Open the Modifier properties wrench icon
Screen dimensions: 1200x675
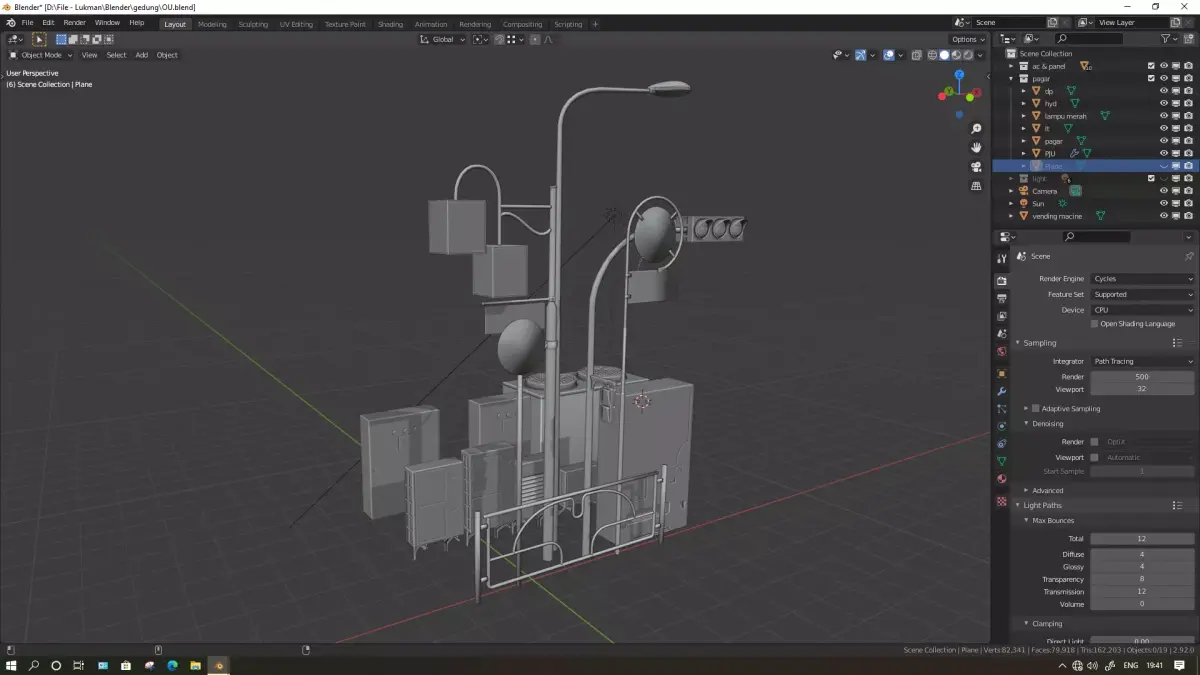[x=1002, y=391]
